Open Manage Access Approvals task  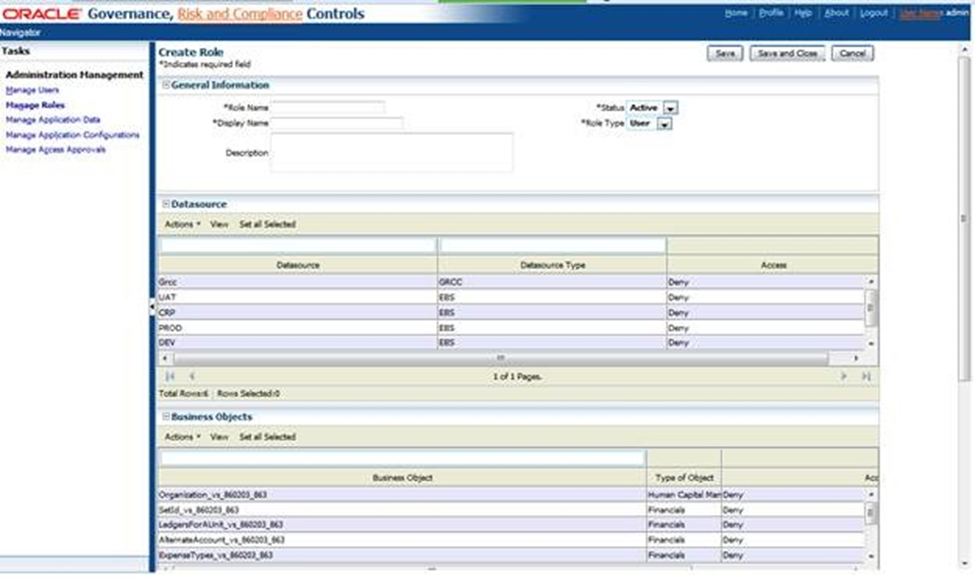pos(55,150)
